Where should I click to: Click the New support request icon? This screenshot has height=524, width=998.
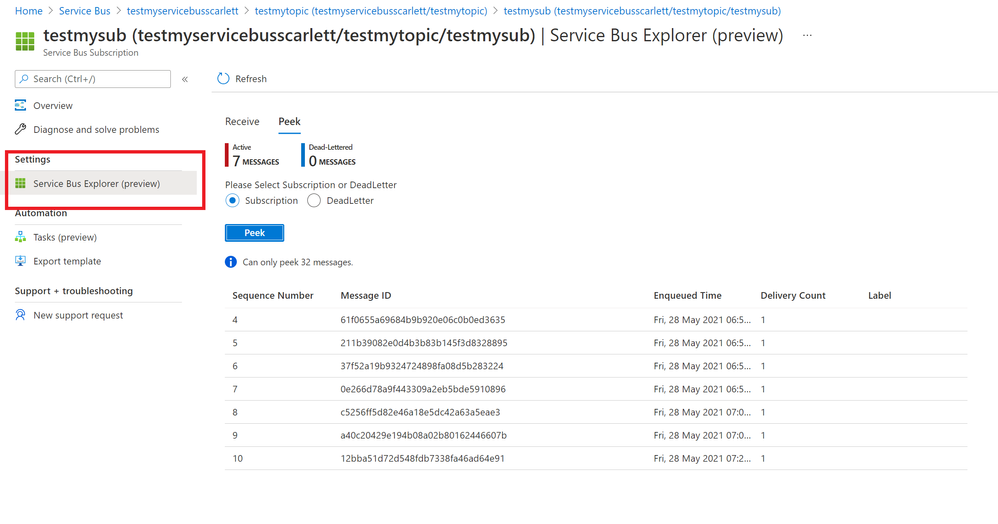tap(20, 315)
